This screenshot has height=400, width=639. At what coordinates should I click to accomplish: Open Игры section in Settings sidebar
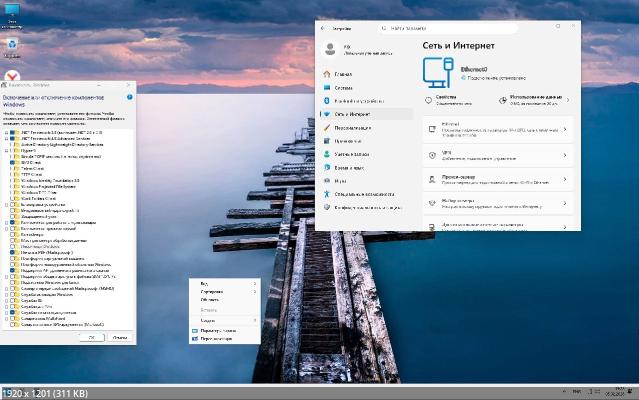[341, 181]
